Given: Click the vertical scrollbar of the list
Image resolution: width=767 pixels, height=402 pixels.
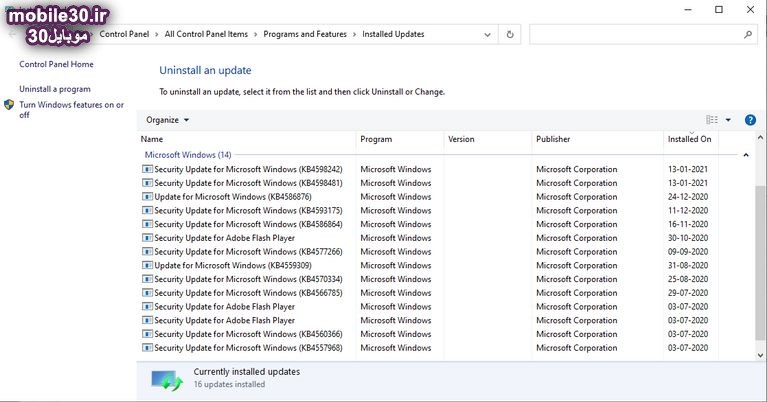Looking at the screenshot, I should coord(760,250).
